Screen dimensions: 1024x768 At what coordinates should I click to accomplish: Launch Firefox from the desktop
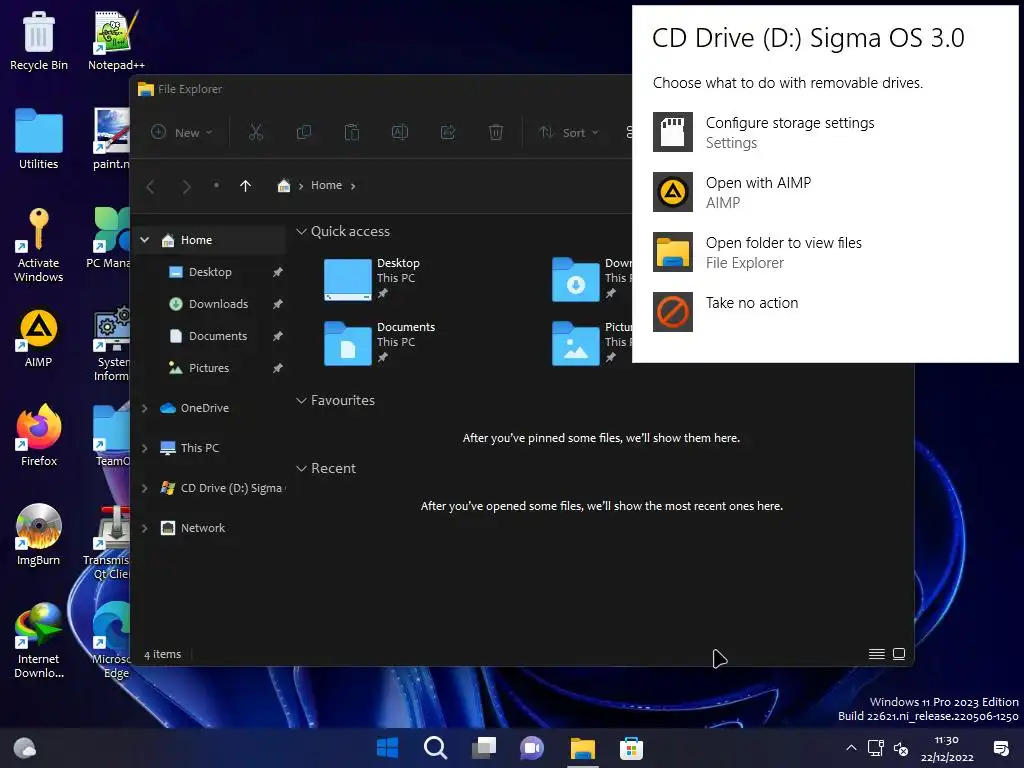[39, 436]
